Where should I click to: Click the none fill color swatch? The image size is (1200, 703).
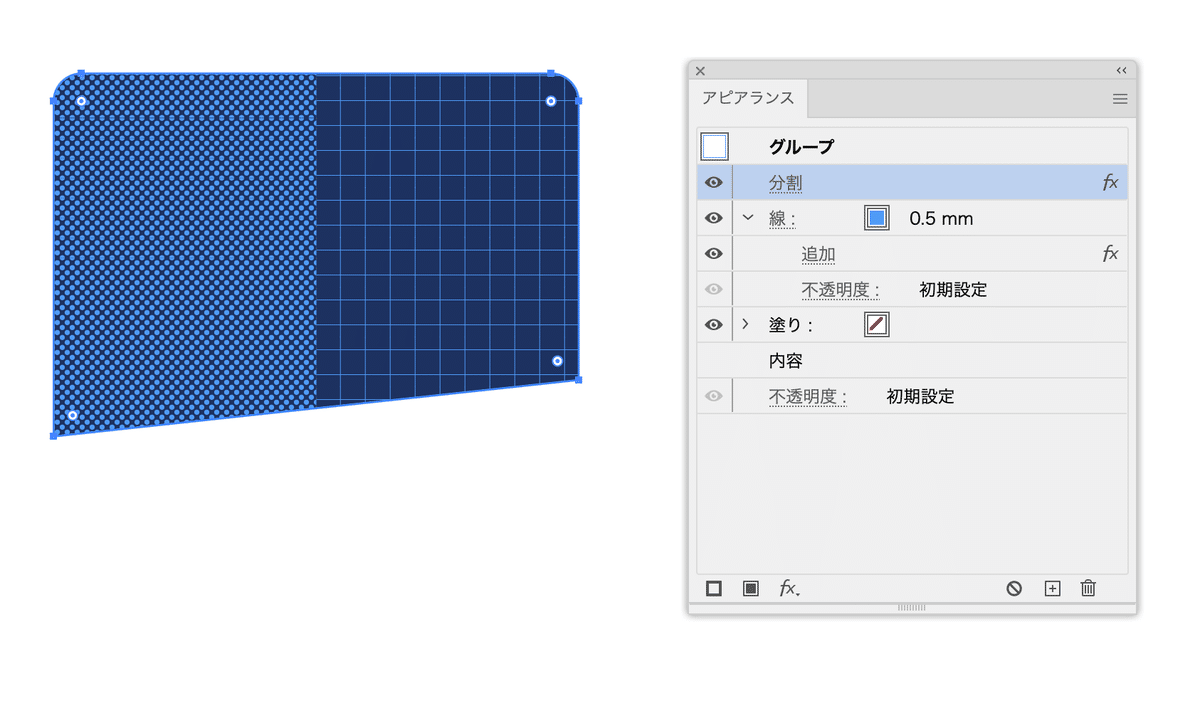[877, 325]
